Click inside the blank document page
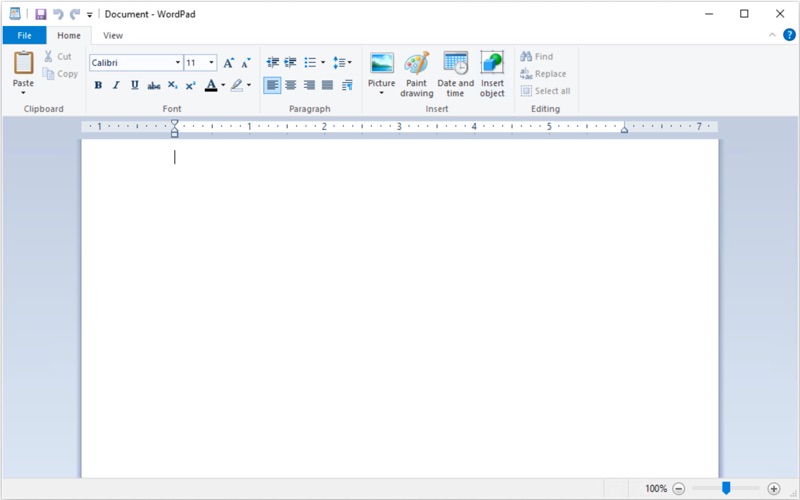Screen dimensions: 800x500 pos(399,308)
